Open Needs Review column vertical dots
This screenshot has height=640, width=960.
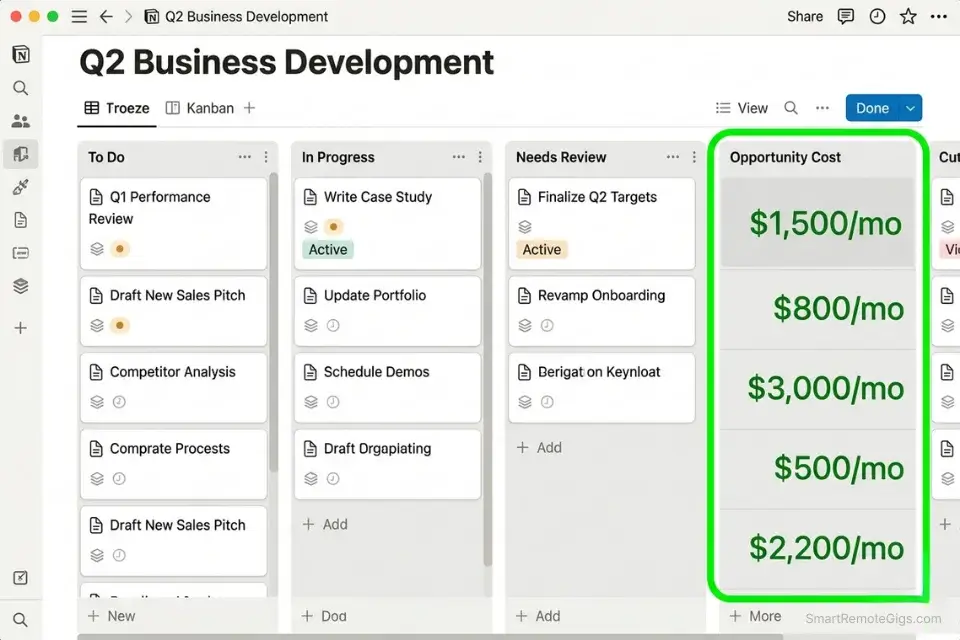pos(694,157)
